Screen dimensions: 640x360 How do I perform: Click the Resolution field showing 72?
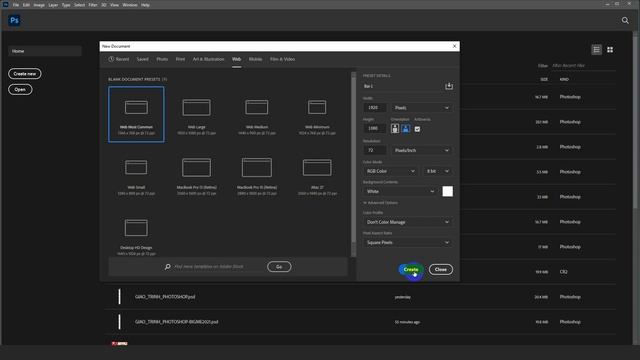click(x=374, y=150)
